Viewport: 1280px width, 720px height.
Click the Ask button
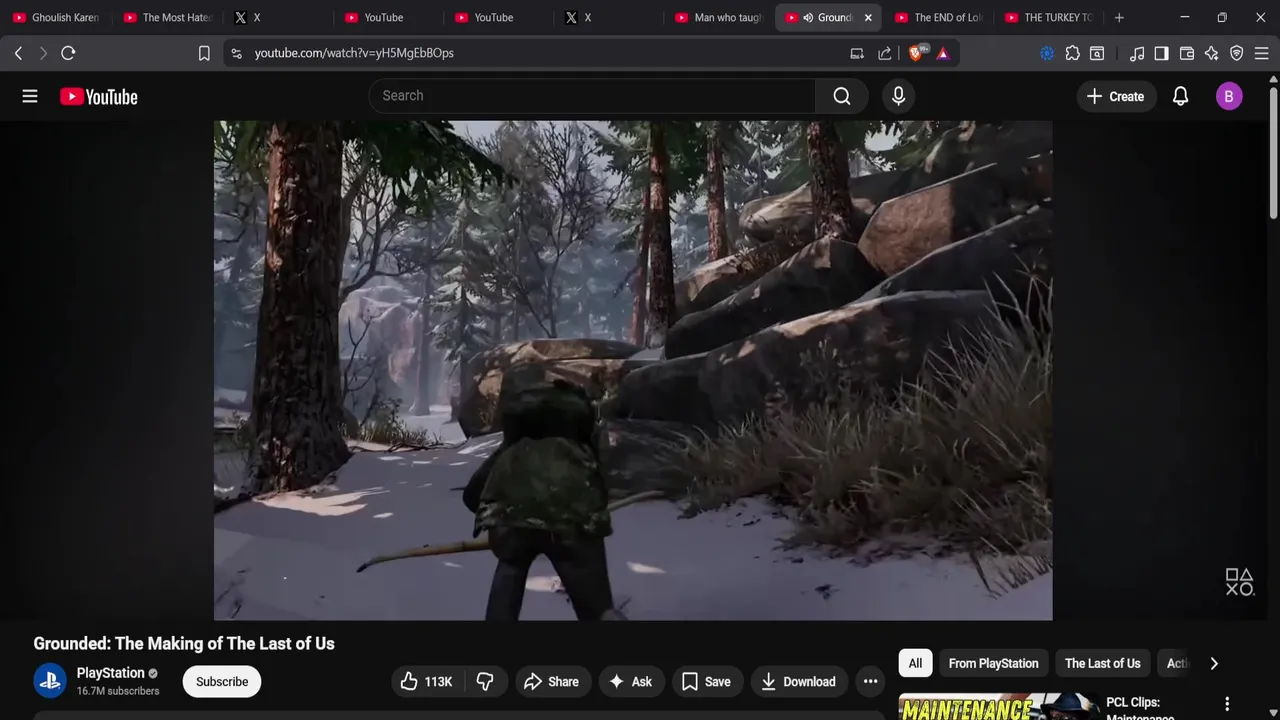[630, 682]
